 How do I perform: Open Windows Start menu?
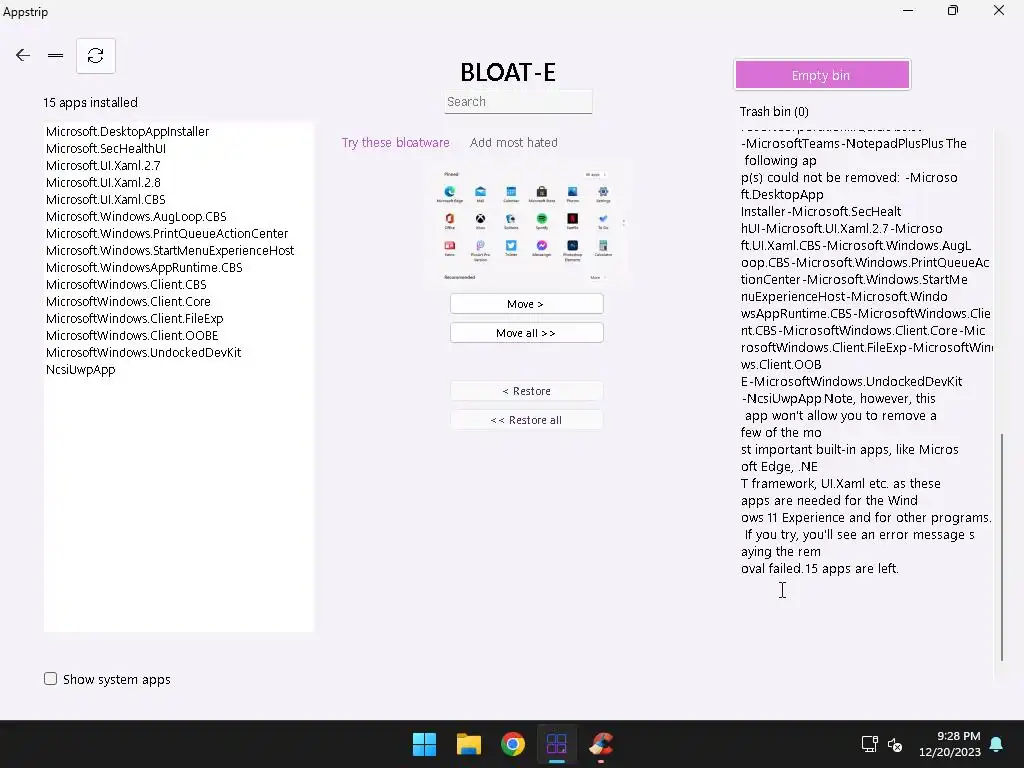424,744
